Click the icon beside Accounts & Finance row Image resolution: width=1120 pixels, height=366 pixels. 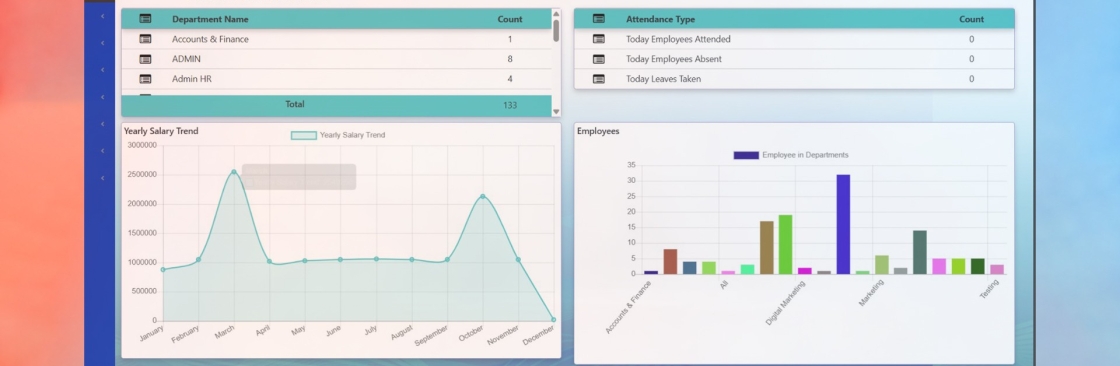(x=145, y=39)
